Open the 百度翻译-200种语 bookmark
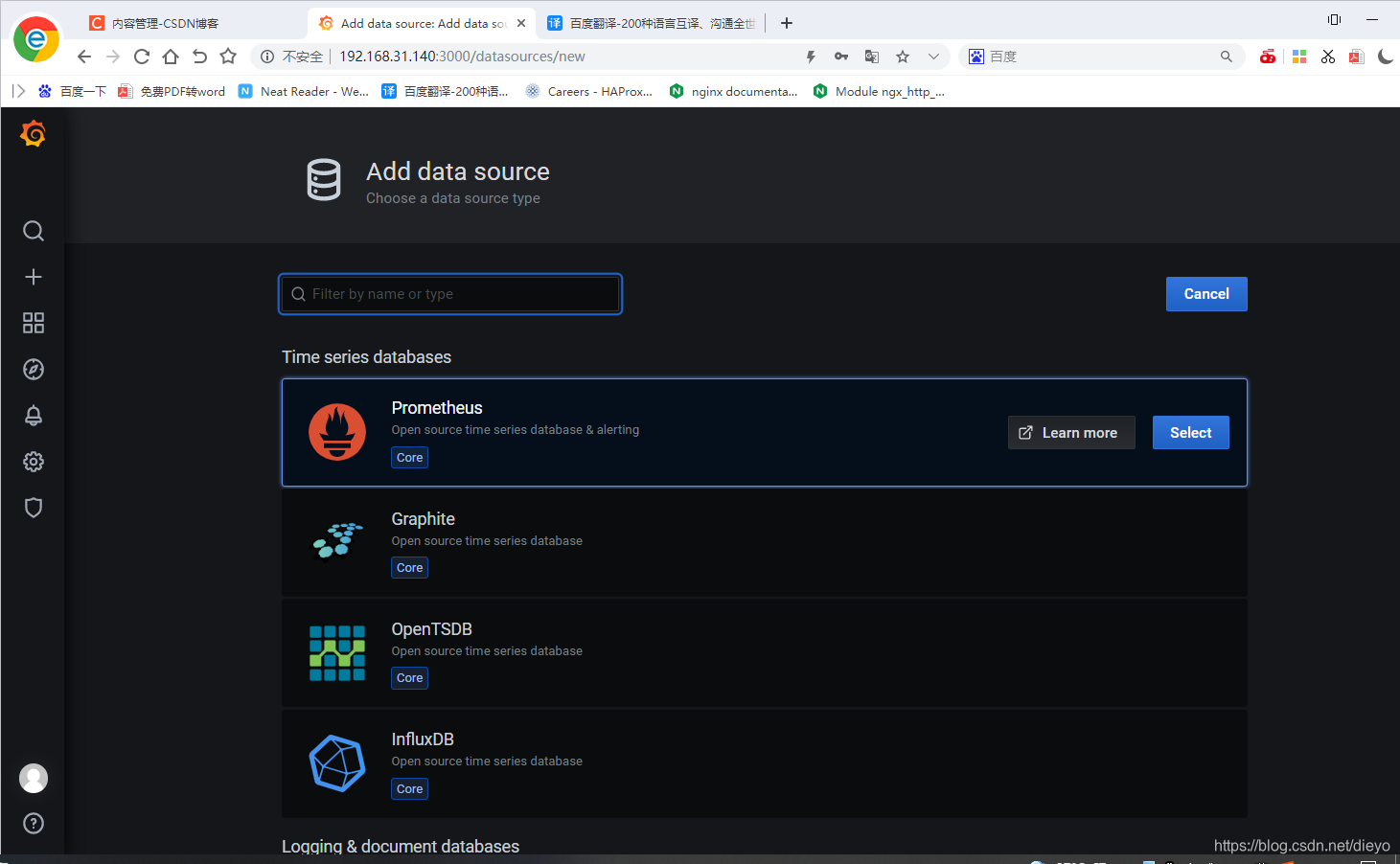Image resolution: width=1400 pixels, height=864 pixels. [446, 91]
